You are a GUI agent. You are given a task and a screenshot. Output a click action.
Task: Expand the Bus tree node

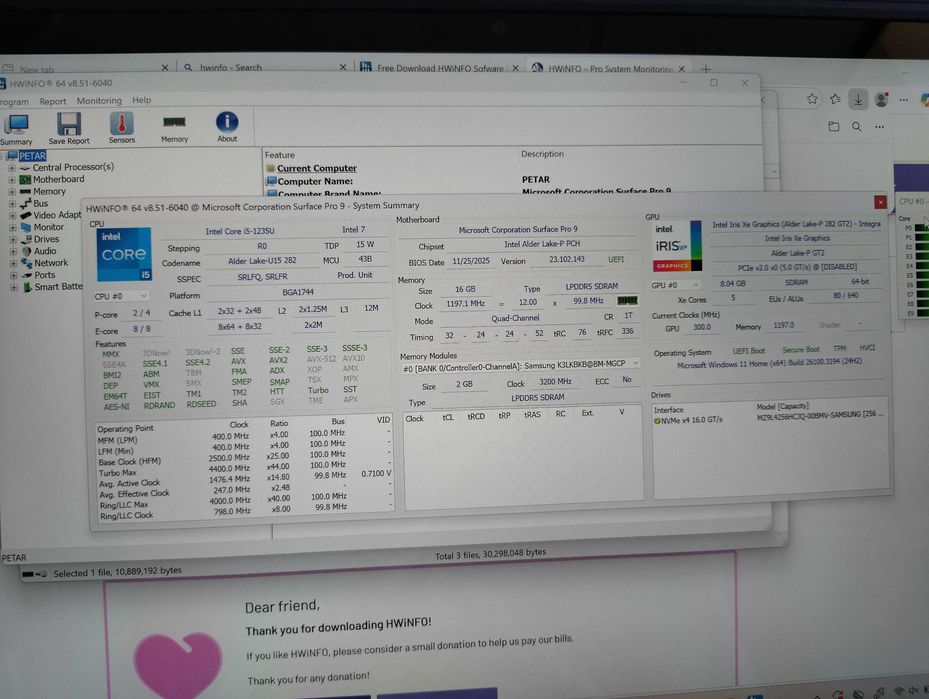point(11,204)
